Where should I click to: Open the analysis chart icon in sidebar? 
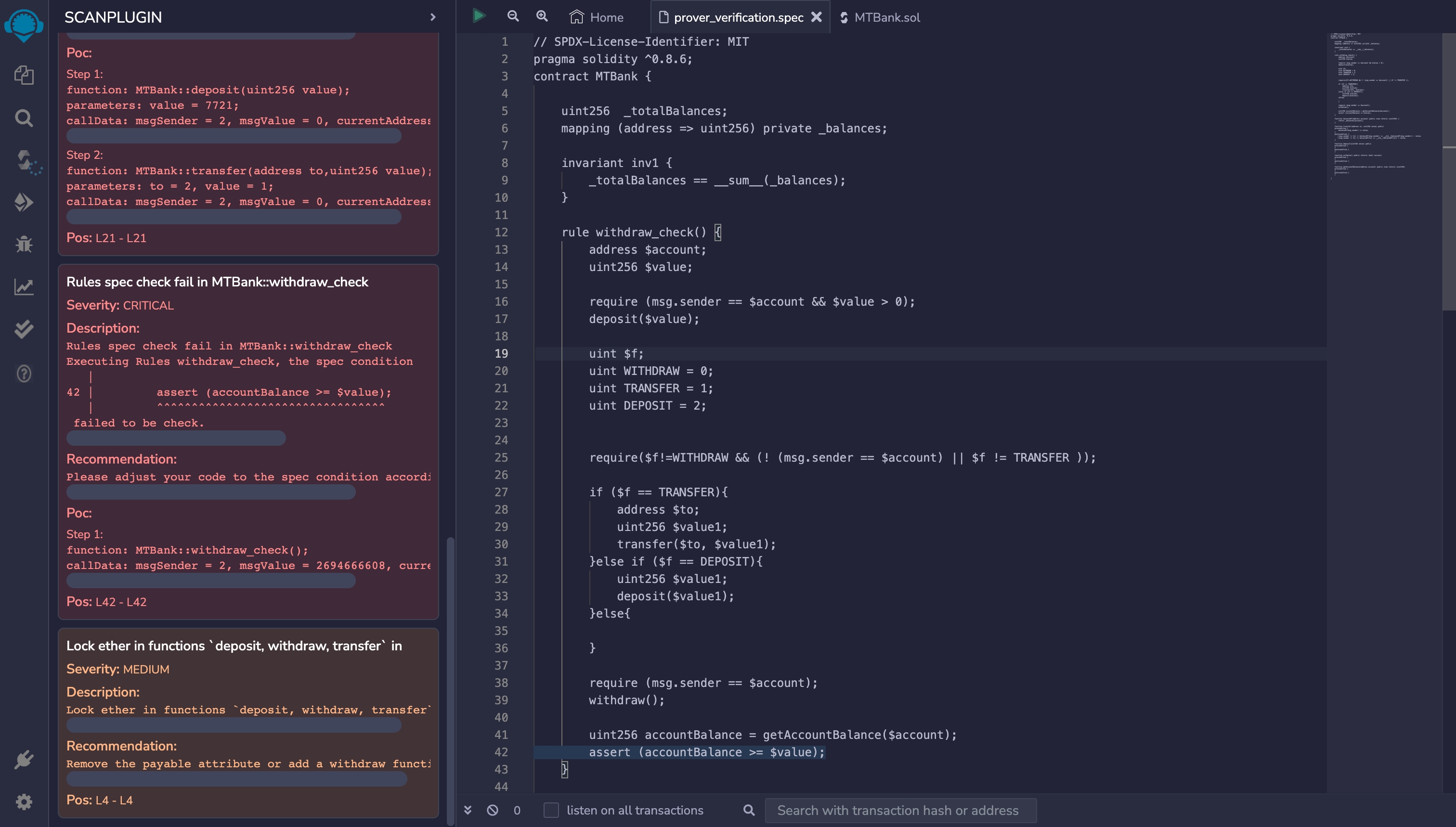(24, 287)
